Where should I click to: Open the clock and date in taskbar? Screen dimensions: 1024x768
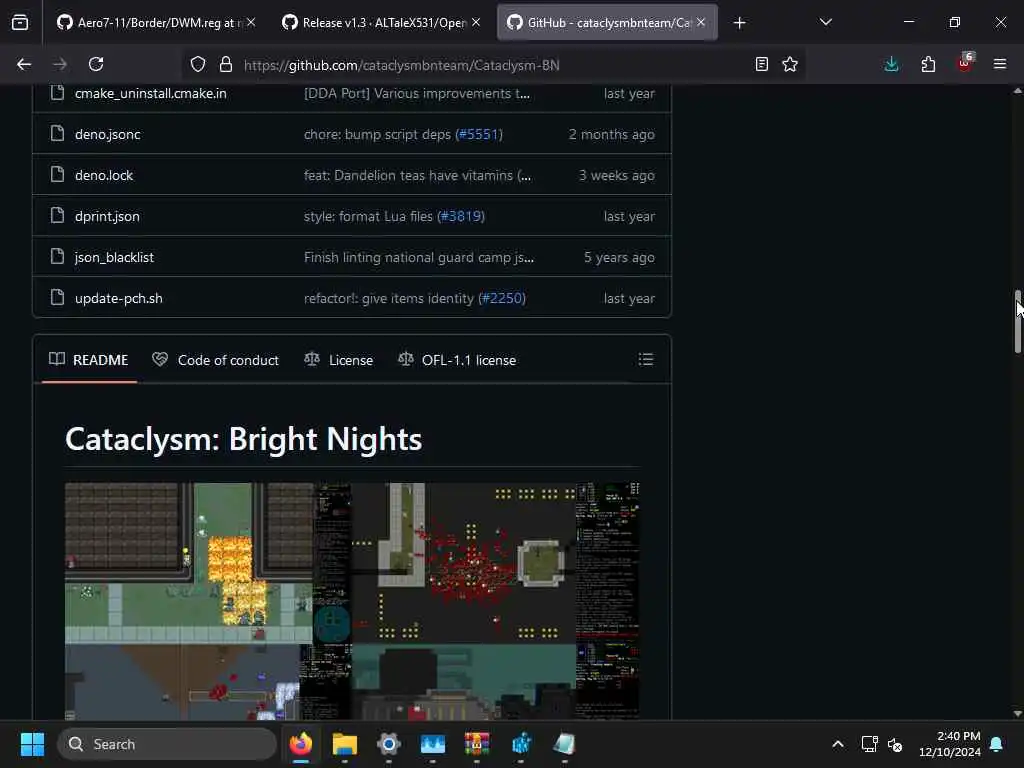(950, 744)
